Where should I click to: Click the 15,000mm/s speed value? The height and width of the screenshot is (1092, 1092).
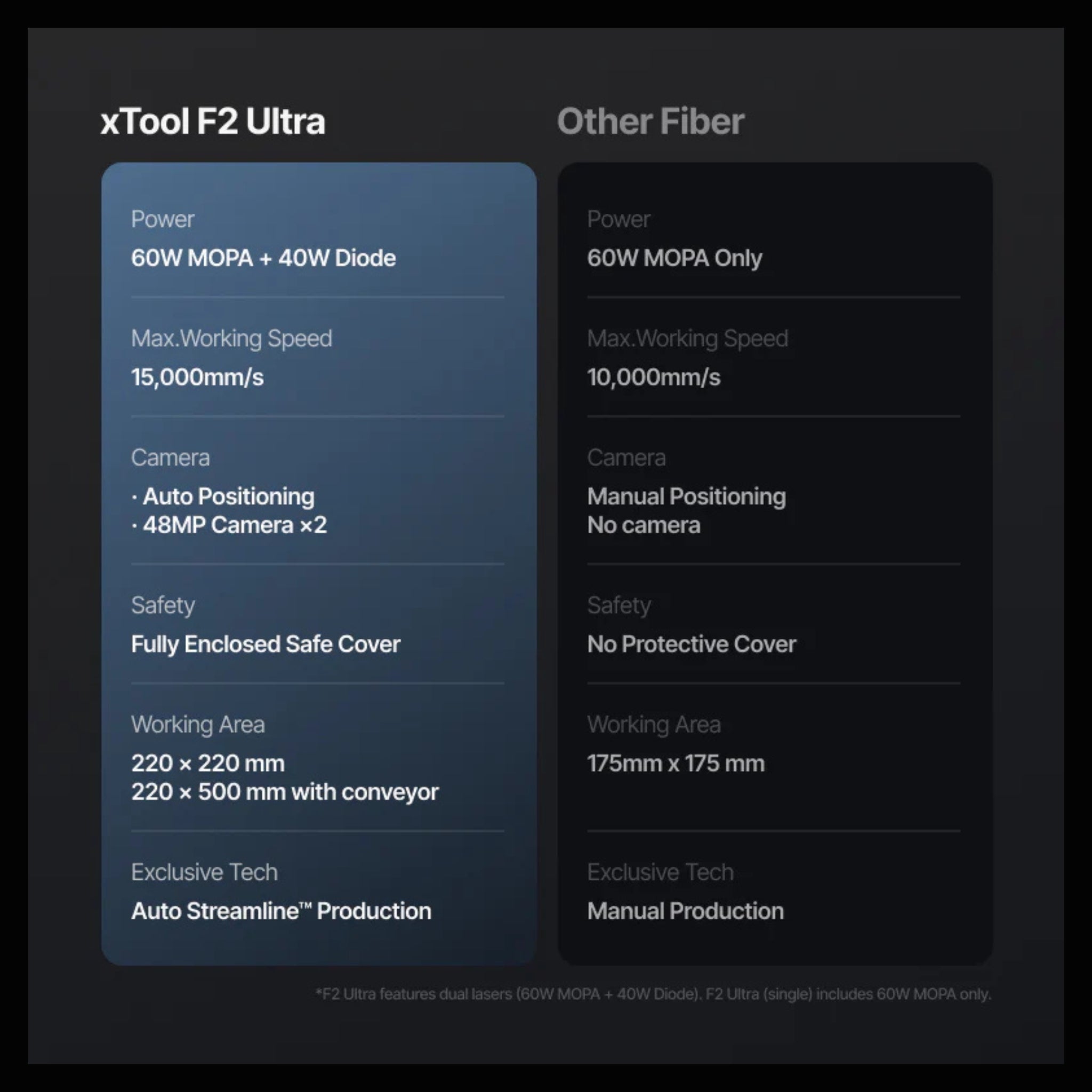pos(197,378)
